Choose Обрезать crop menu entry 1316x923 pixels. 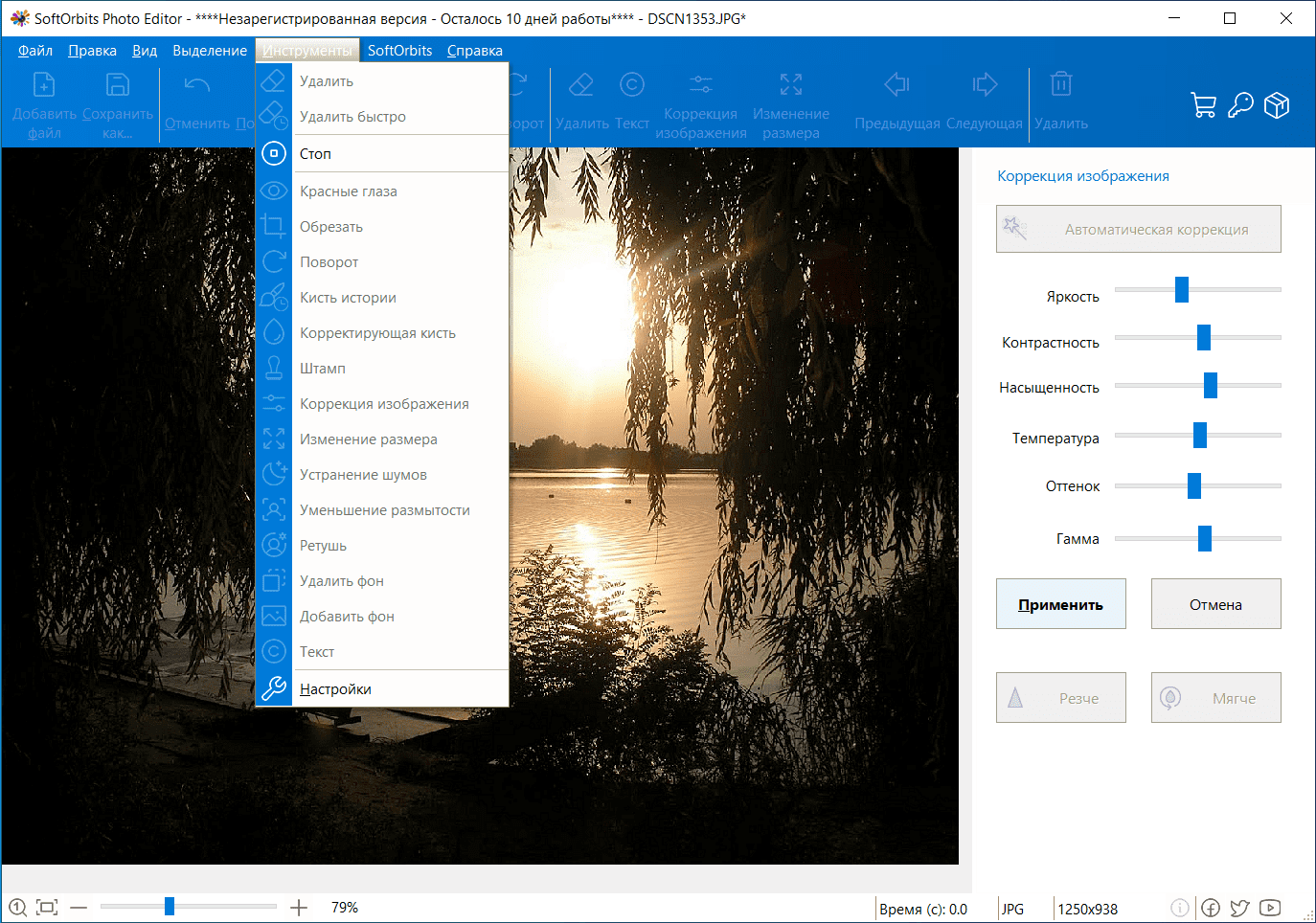click(x=382, y=227)
